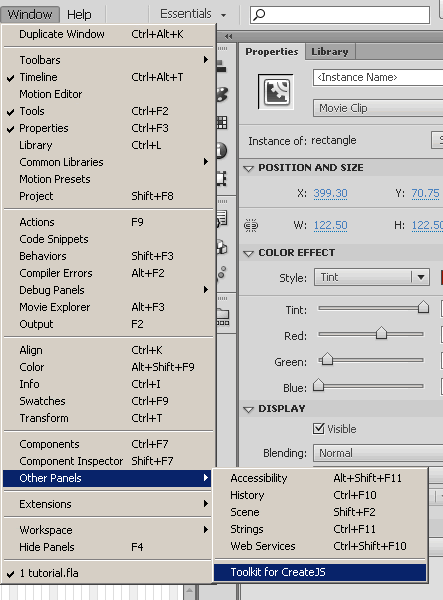Viewport: 443px width, 600px height.
Task: Choose Strings in Other Panels submenu
Action: tap(320, 529)
